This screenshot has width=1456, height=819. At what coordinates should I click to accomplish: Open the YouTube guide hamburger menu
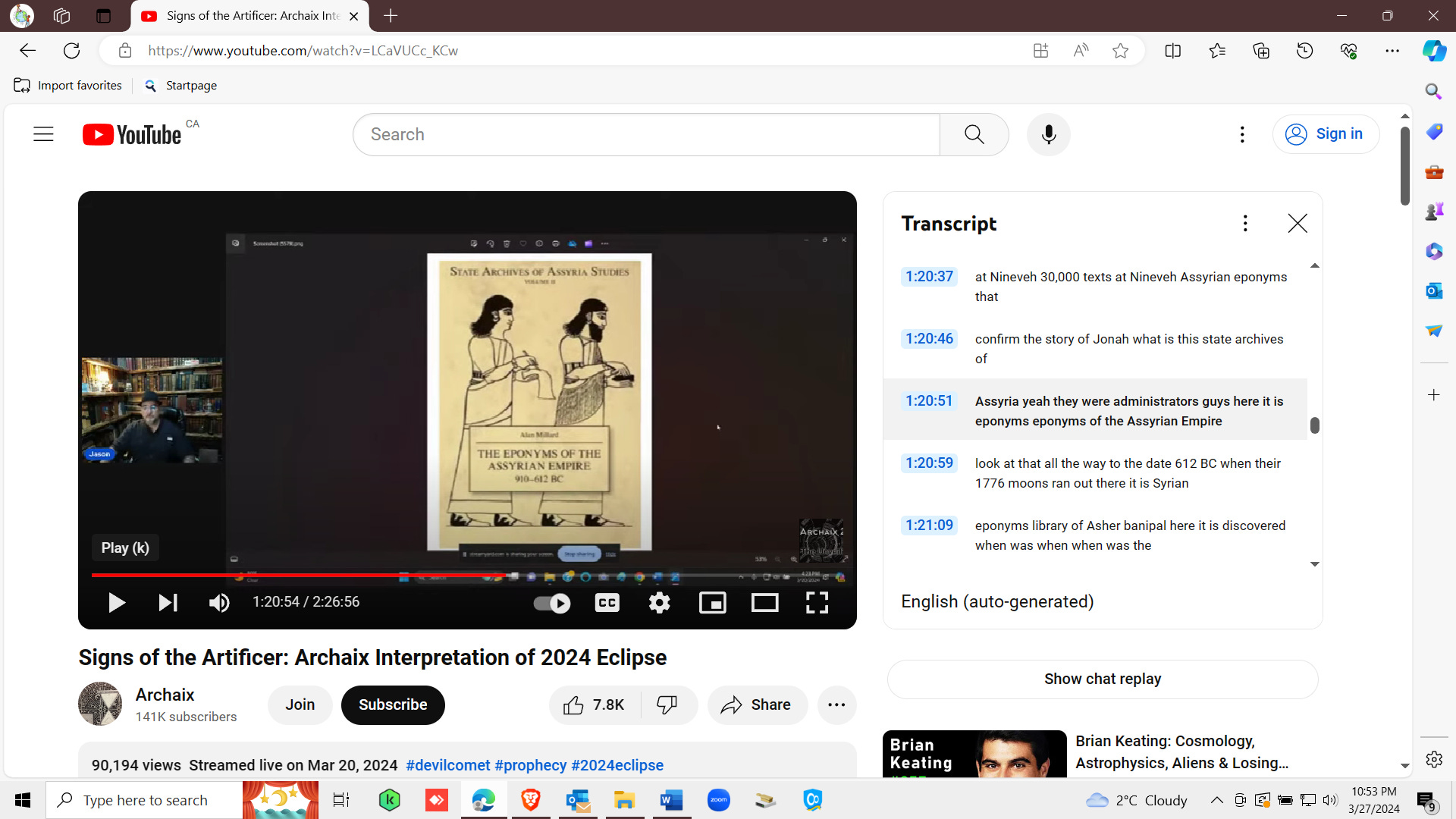[x=43, y=134]
